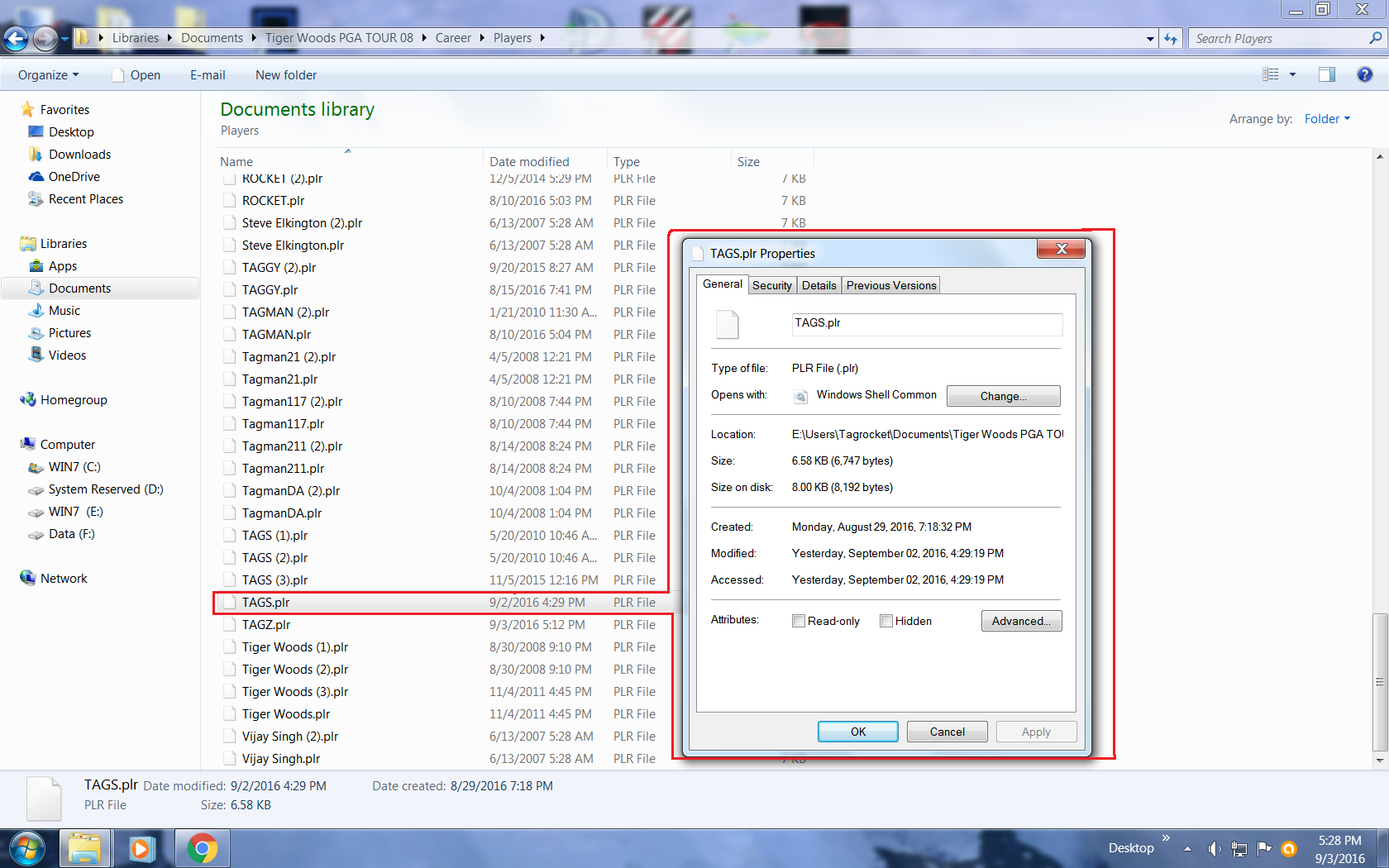Open Downloads in Favorites
This screenshot has height=868, width=1389.
click(79, 155)
